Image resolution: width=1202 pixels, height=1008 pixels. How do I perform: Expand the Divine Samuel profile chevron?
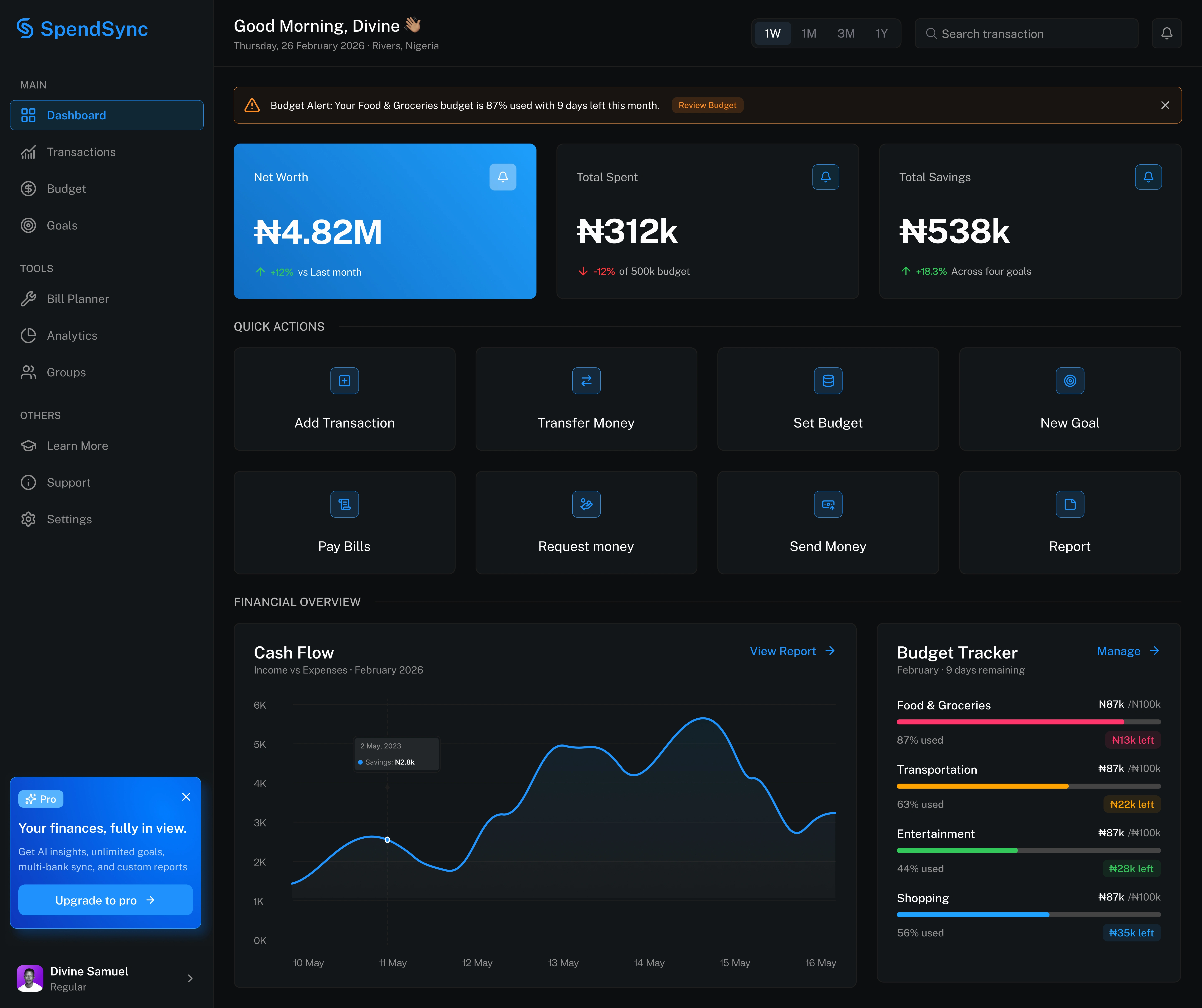click(x=190, y=978)
